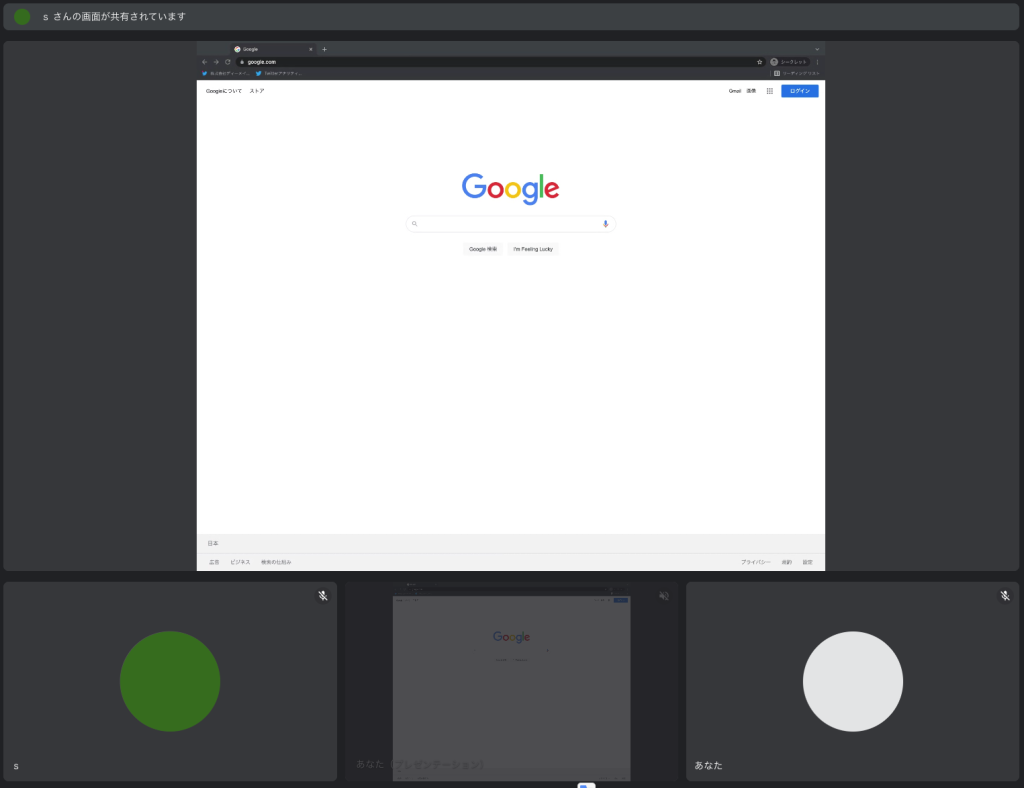Click the 日本 region text in footer

click(x=213, y=543)
